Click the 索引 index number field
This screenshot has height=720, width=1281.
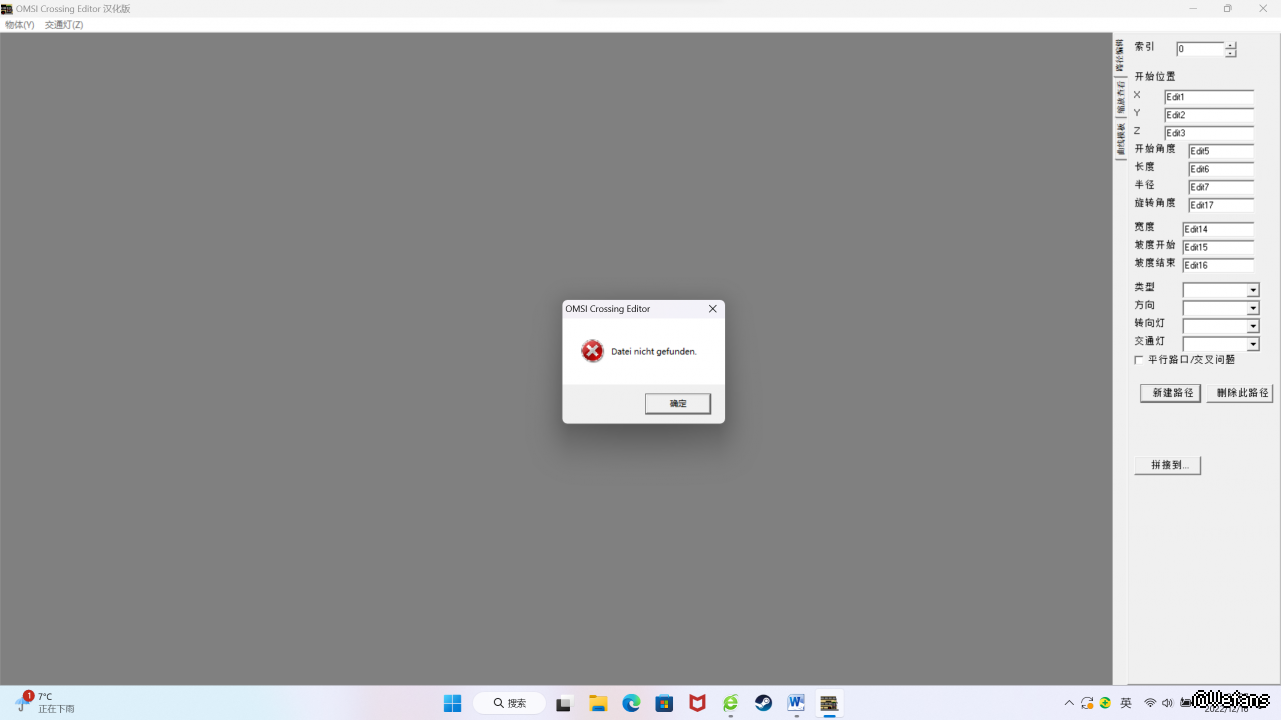(x=1200, y=49)
